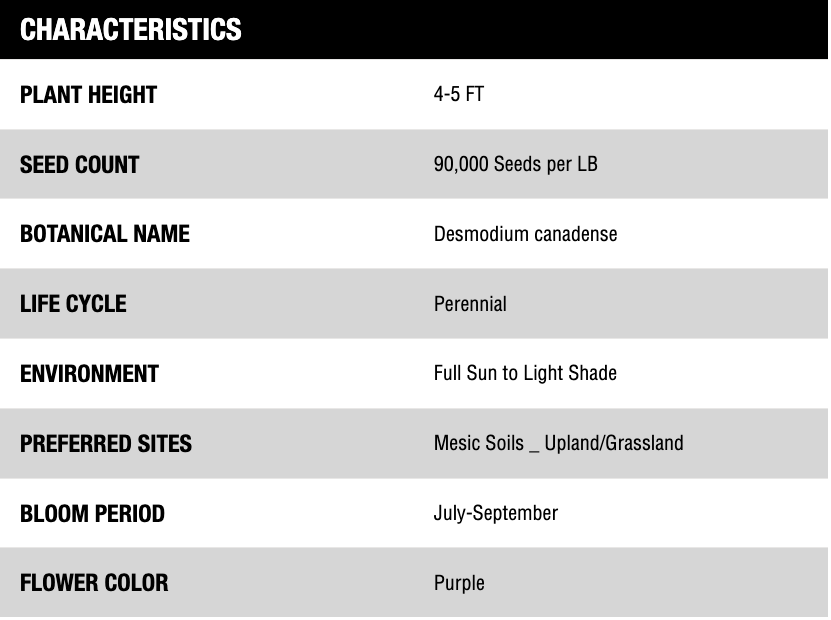Image resolution: width=831 pixels, height=620 pixels.
Task: Click the Mesic Soils Upland/Grassland value
Action: [558, 443]
